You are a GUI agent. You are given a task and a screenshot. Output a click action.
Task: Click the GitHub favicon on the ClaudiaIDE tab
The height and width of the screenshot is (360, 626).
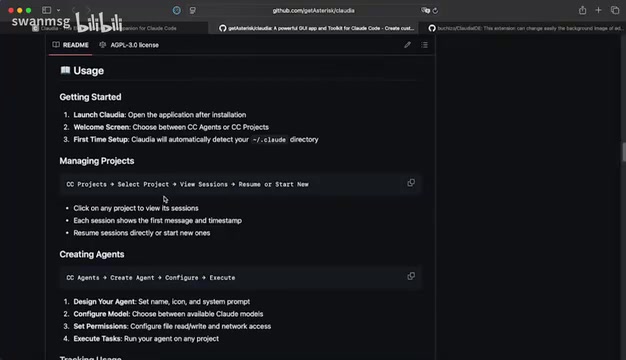(x=432, y=28)
